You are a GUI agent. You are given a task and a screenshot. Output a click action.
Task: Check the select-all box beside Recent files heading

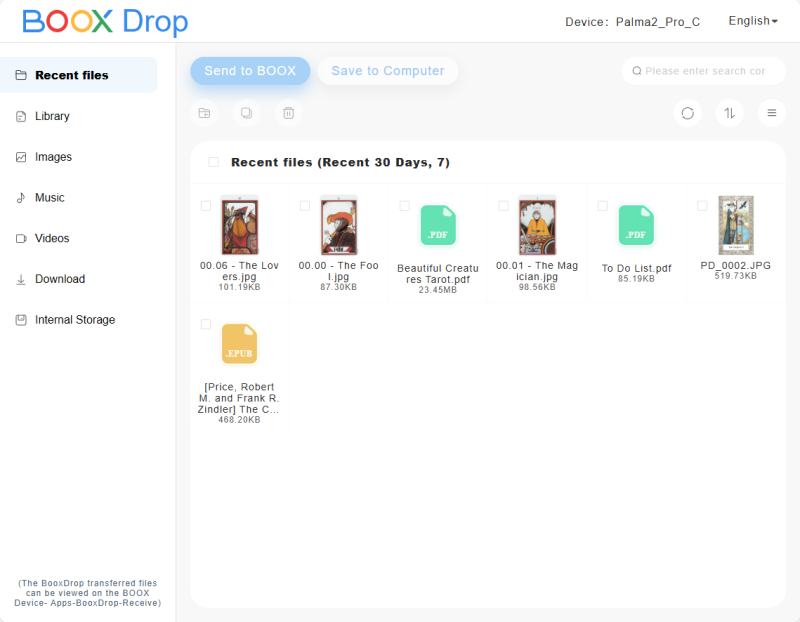[212, 161]
